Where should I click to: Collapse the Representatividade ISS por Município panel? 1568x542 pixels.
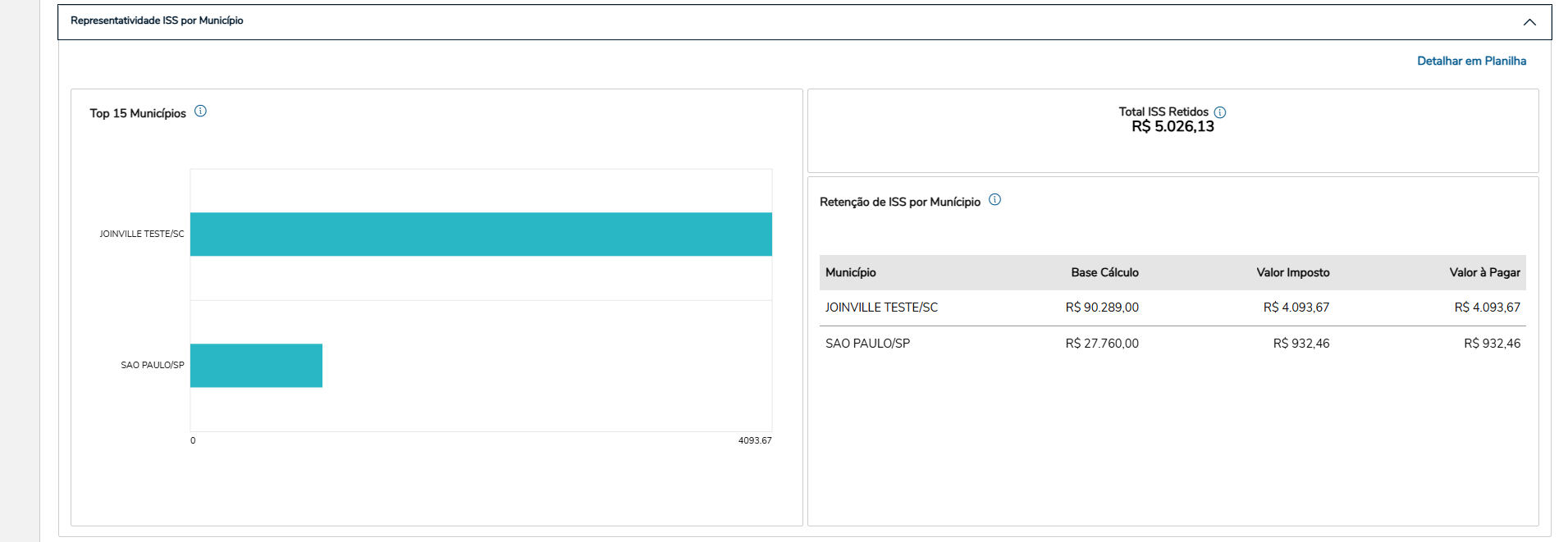[1529, 22]
